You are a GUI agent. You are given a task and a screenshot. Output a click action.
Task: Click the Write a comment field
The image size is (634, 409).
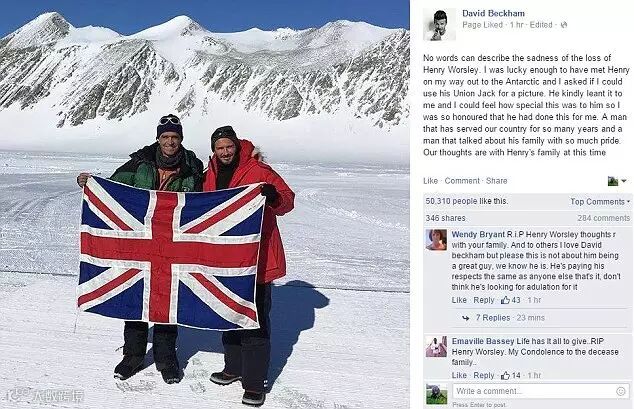[x=540, y=391]
